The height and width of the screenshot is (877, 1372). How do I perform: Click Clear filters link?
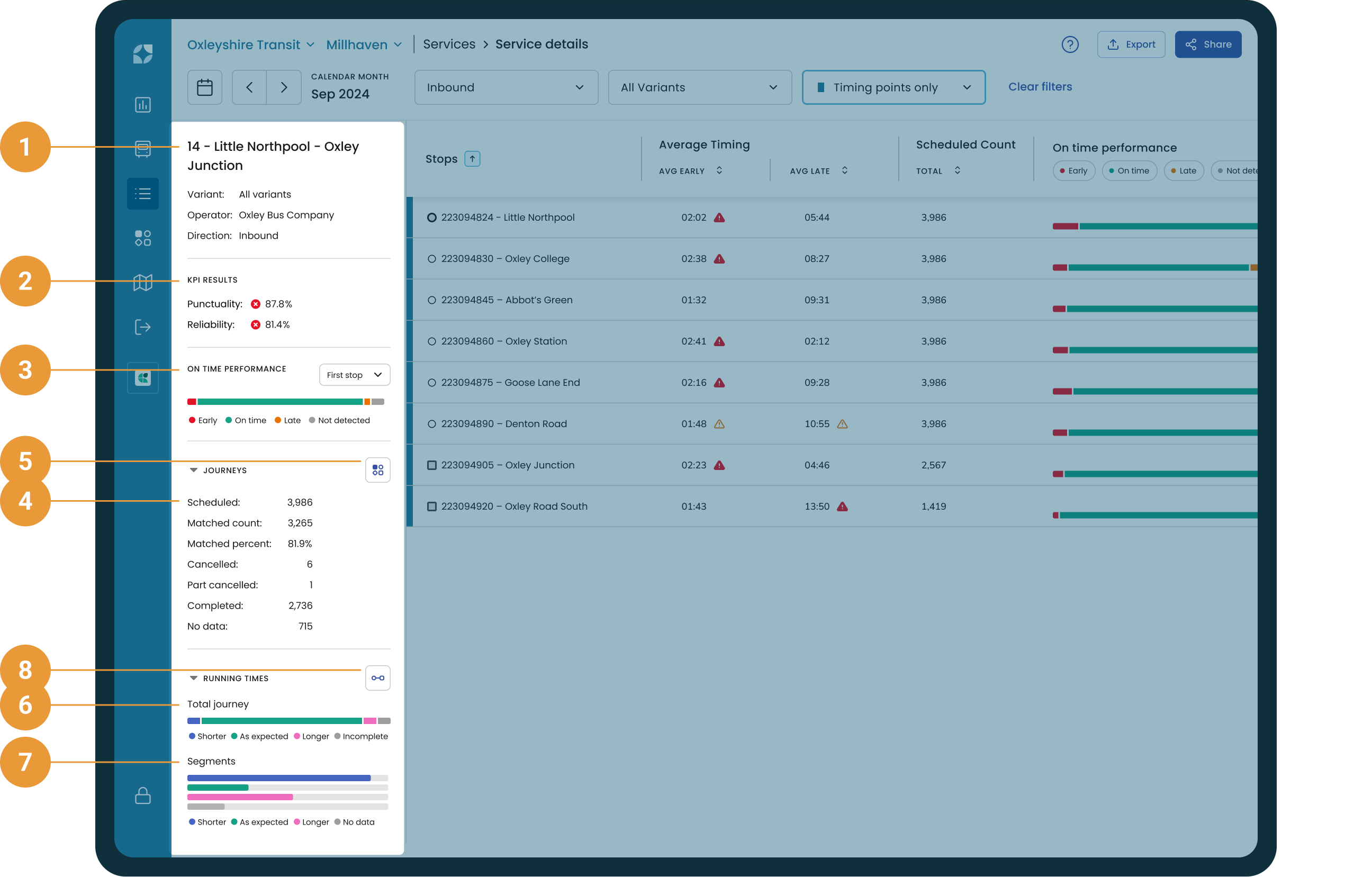[1039, 87]
